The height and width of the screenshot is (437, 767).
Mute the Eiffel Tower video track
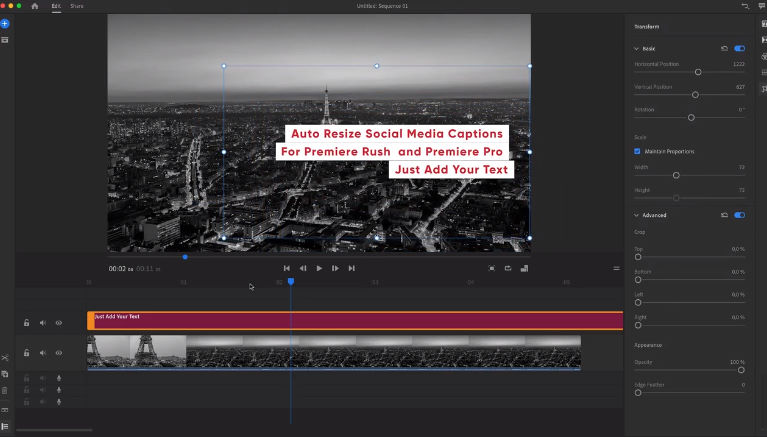42,352
